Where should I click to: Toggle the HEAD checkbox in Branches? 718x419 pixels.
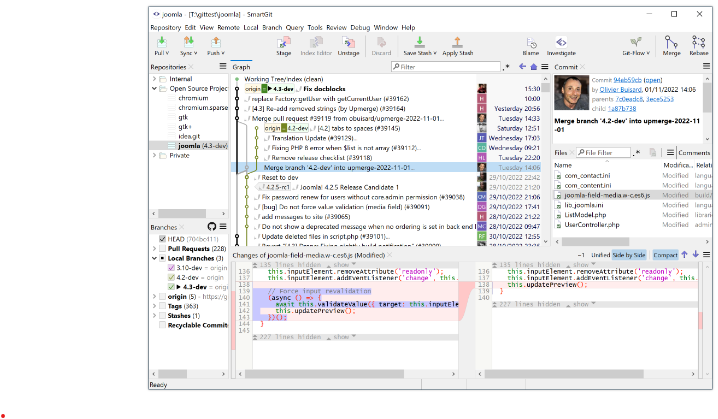[162, 239]
